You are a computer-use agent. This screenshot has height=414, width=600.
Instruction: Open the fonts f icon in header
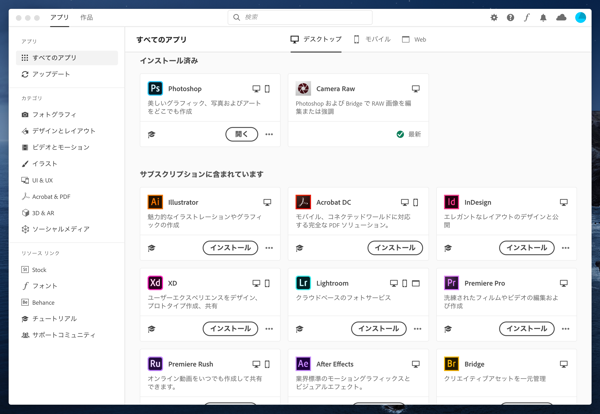[527, 18]
